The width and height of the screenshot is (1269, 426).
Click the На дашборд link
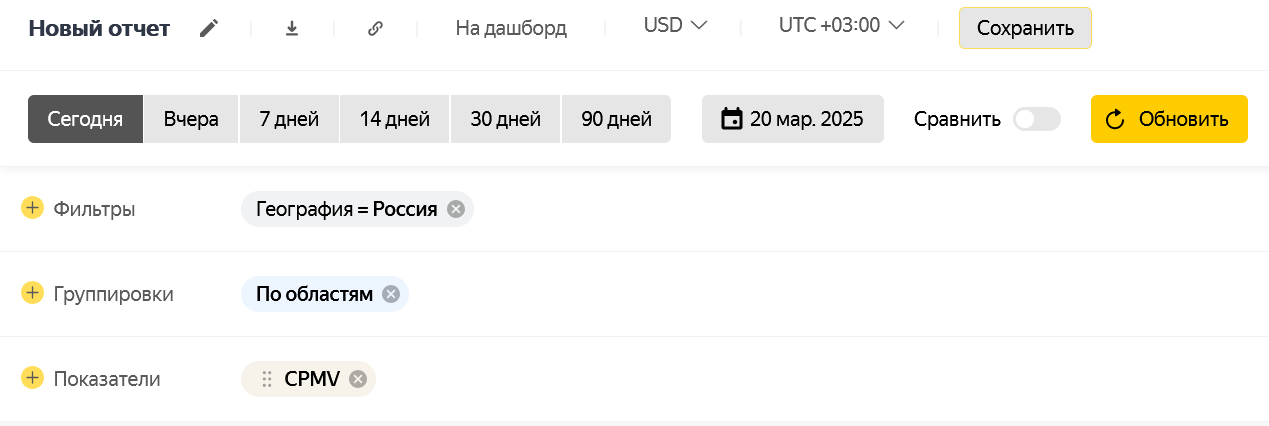[511, 28]
